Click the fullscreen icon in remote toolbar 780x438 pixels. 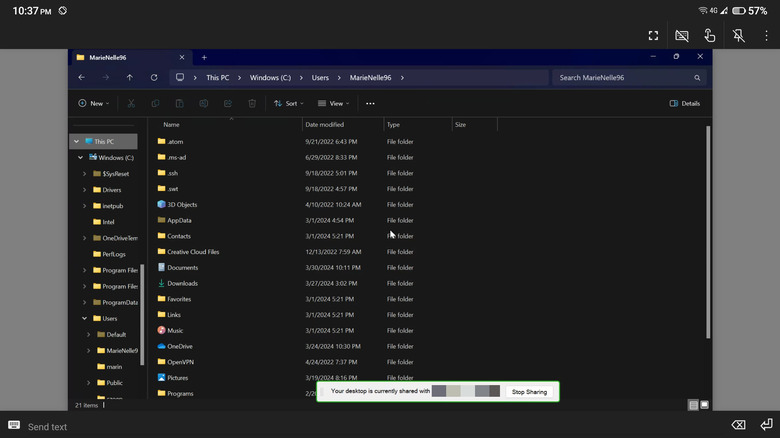click(x=653, y=35)
